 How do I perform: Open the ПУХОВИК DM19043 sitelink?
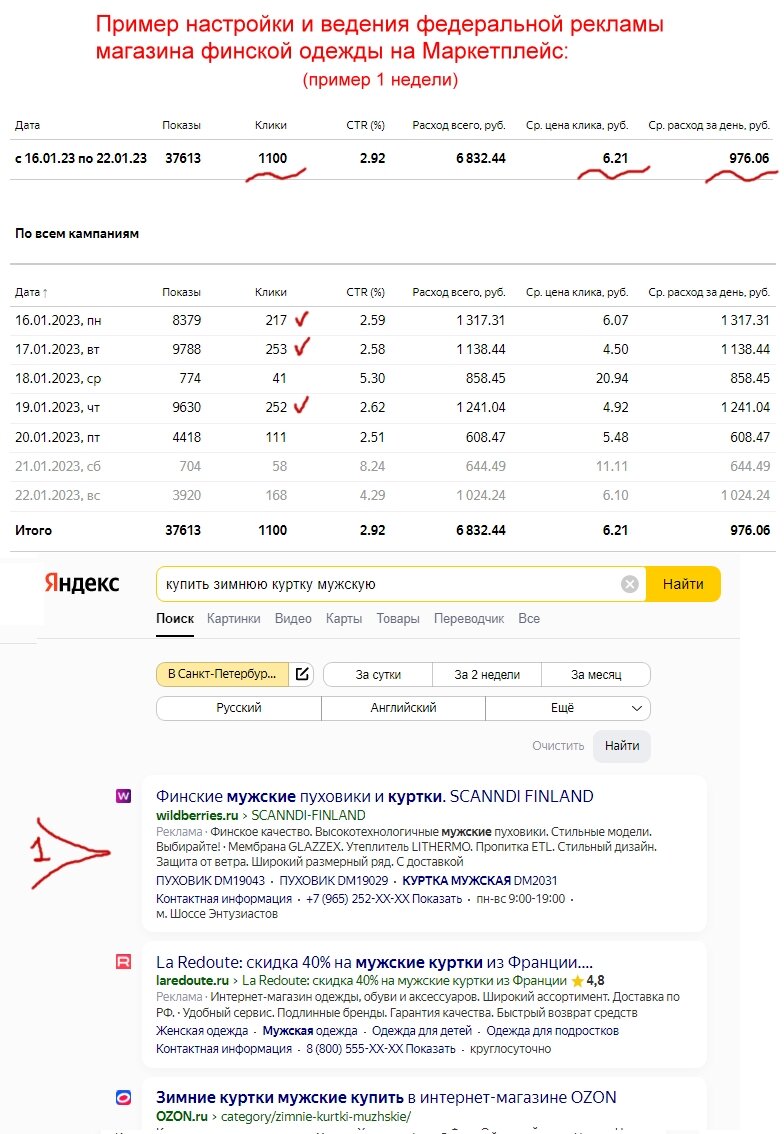click(210, 880)
